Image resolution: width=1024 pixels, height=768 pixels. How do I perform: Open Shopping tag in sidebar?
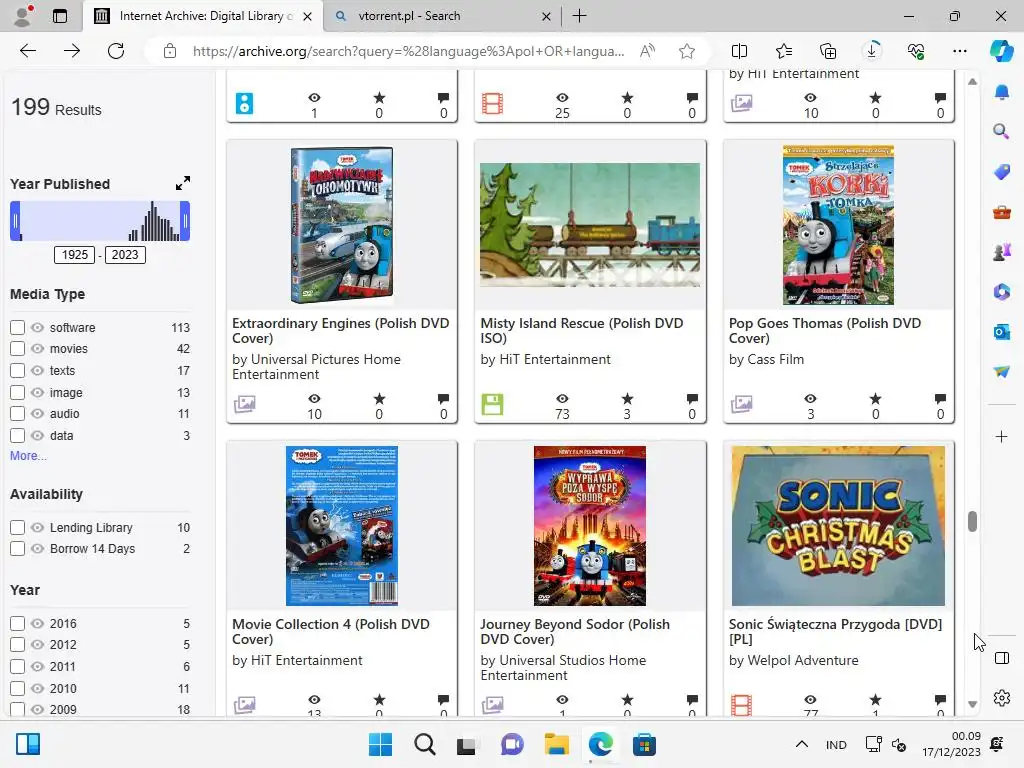point(1001,172)
